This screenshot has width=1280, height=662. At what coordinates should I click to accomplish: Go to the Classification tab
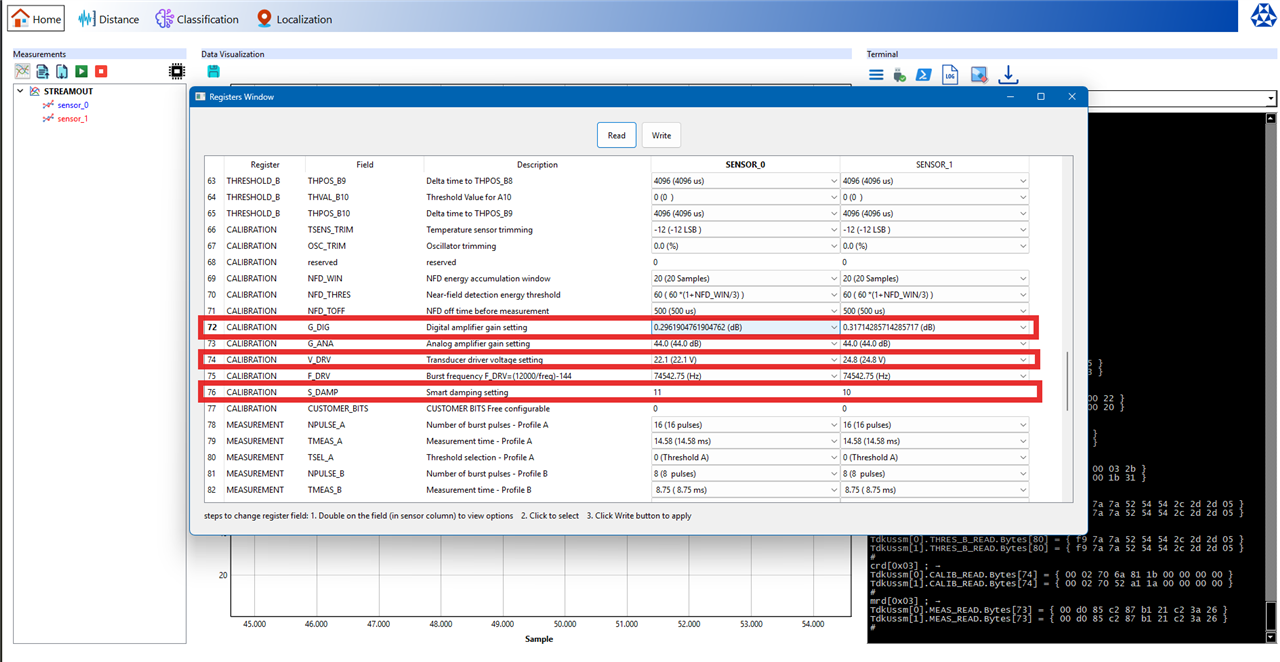[x=197, y=19]
